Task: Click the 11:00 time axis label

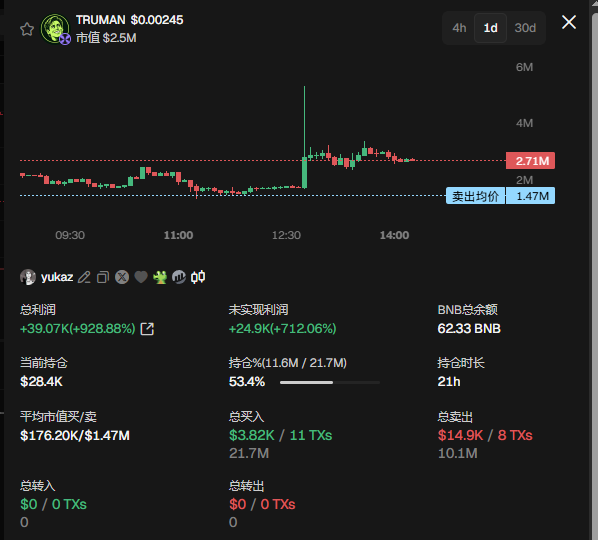Action: point(178,235)
